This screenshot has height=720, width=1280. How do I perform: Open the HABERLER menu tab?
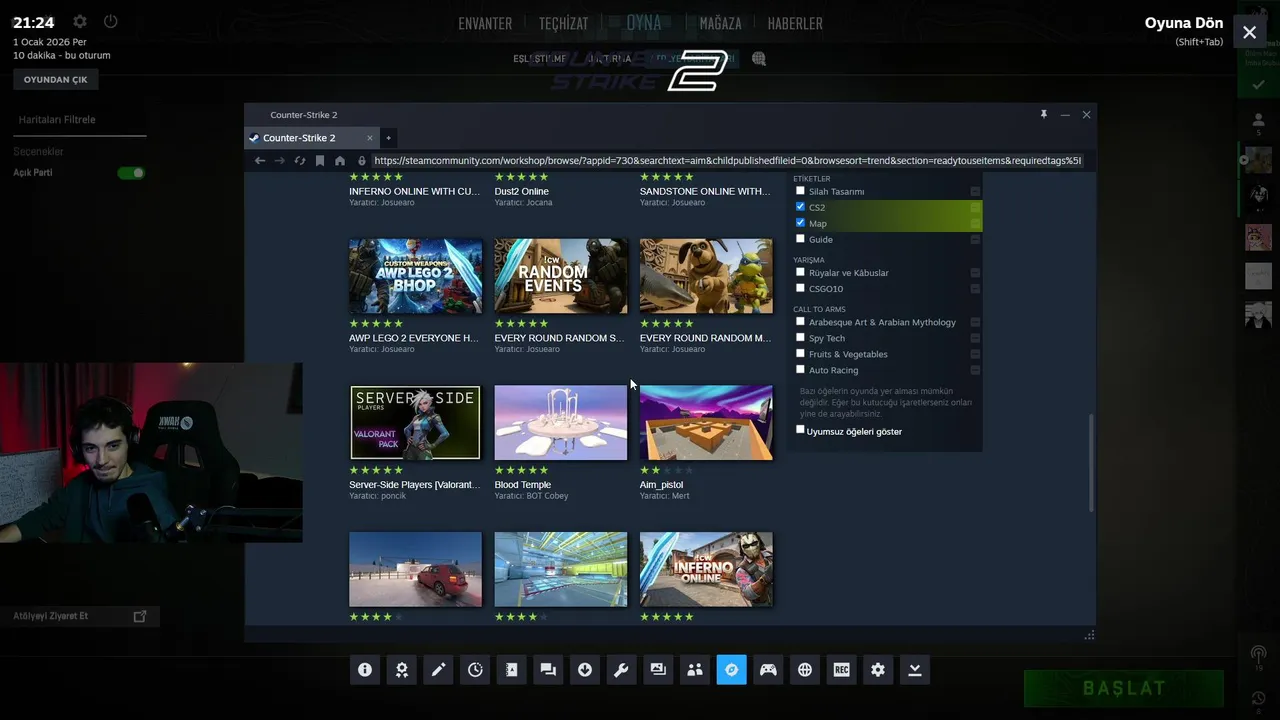795,23
